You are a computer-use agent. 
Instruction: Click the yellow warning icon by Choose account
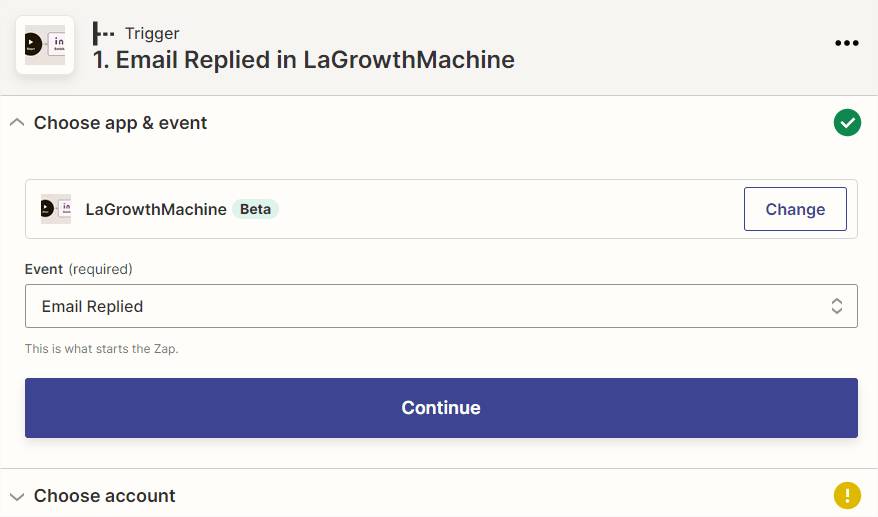tap(847, 496)
